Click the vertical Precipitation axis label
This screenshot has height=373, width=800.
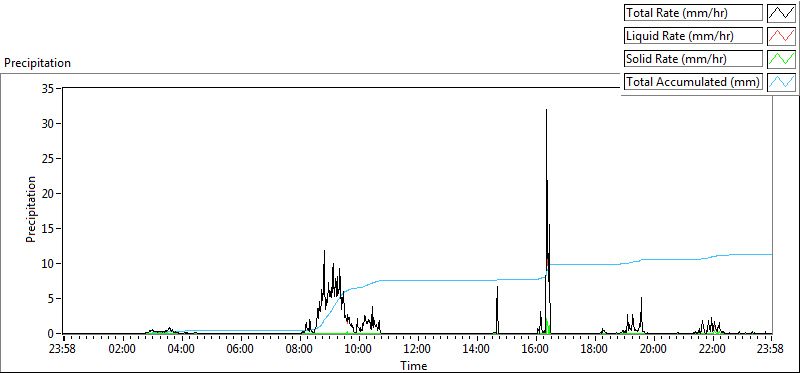tap(31, 209)
